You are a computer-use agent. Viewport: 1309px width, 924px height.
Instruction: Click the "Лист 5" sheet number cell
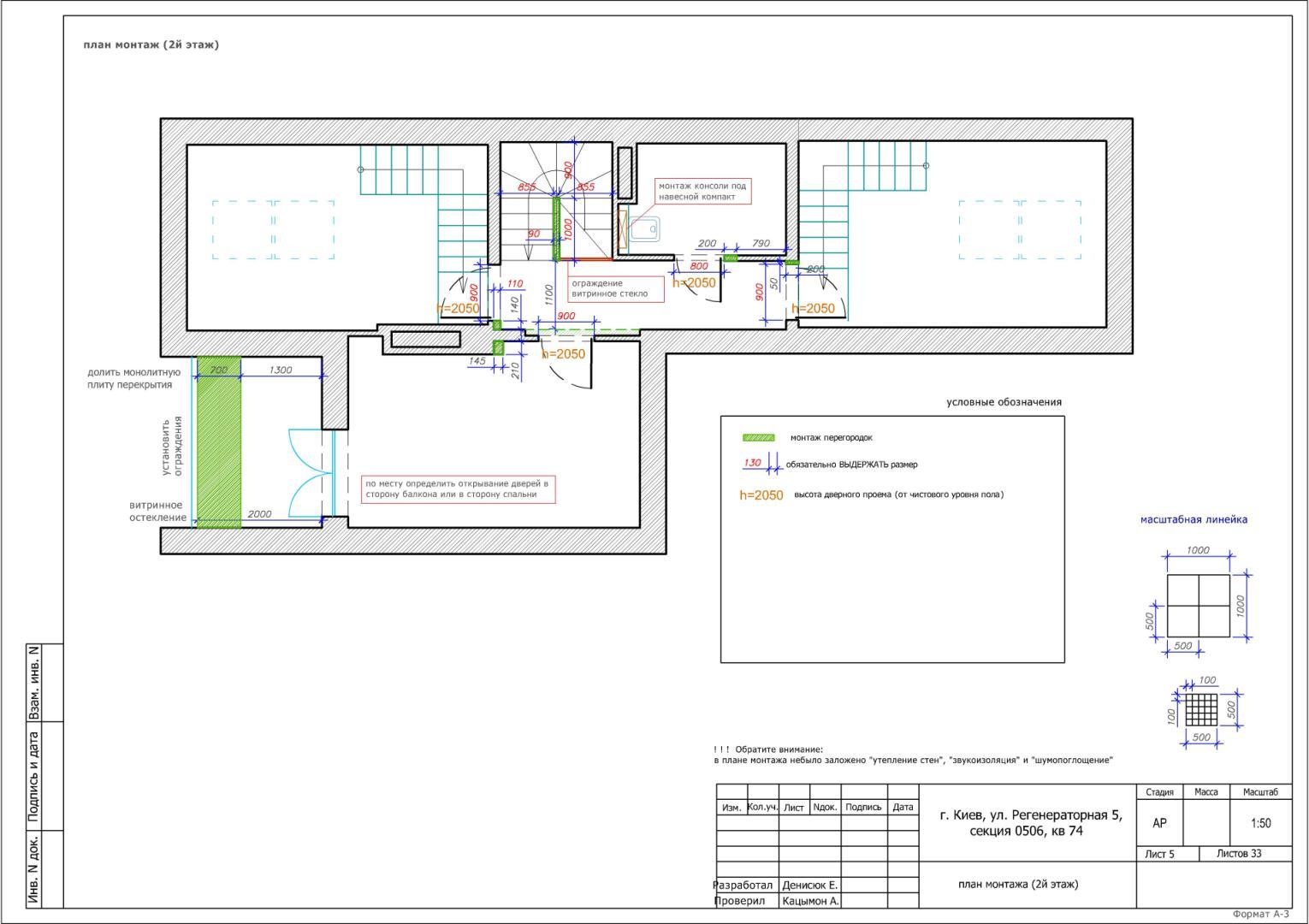coord(1159,854)
